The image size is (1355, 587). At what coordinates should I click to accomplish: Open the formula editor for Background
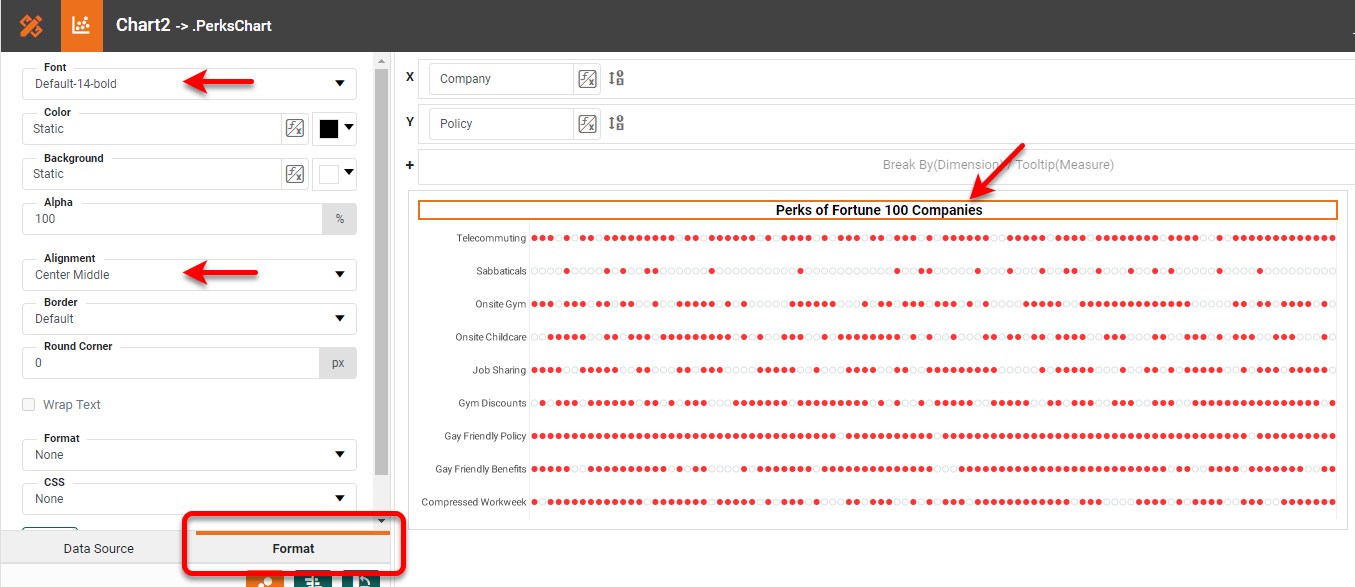coord(294,173)
